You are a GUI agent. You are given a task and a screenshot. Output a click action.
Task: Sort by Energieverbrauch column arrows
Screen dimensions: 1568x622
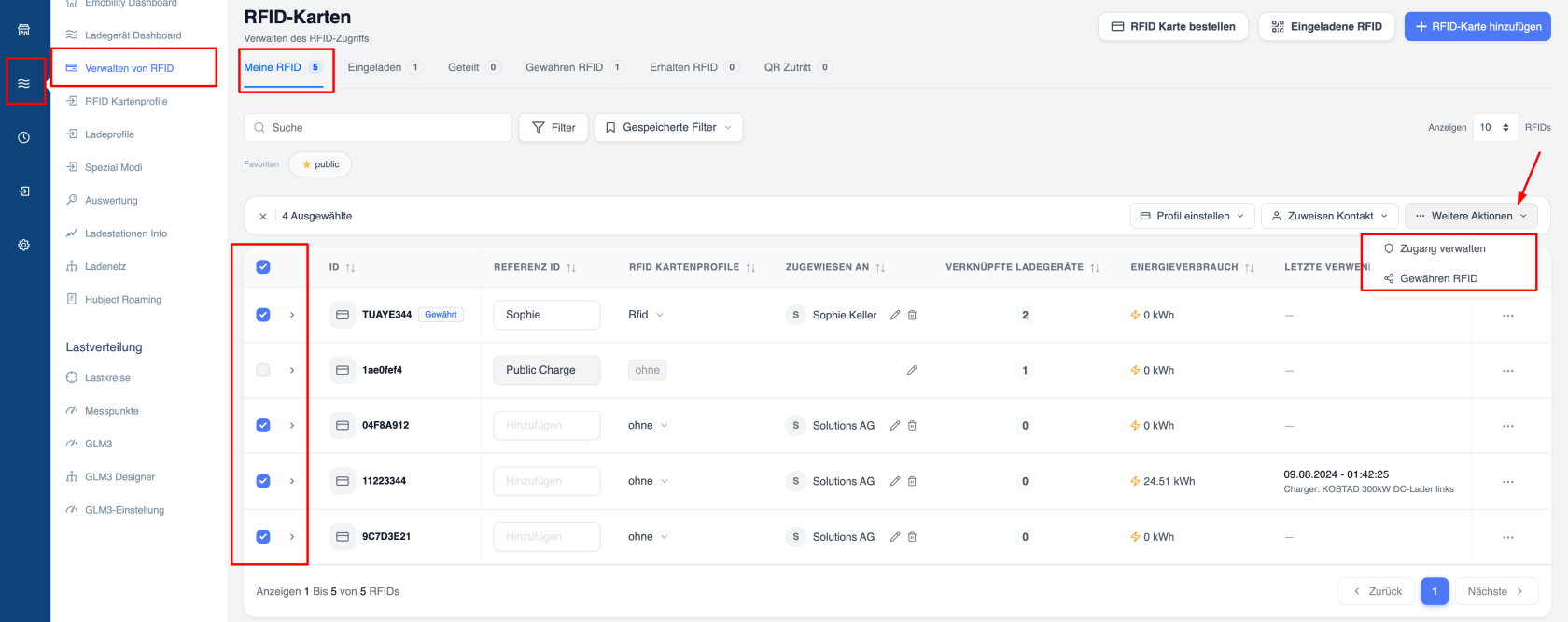click(1249, 268)
